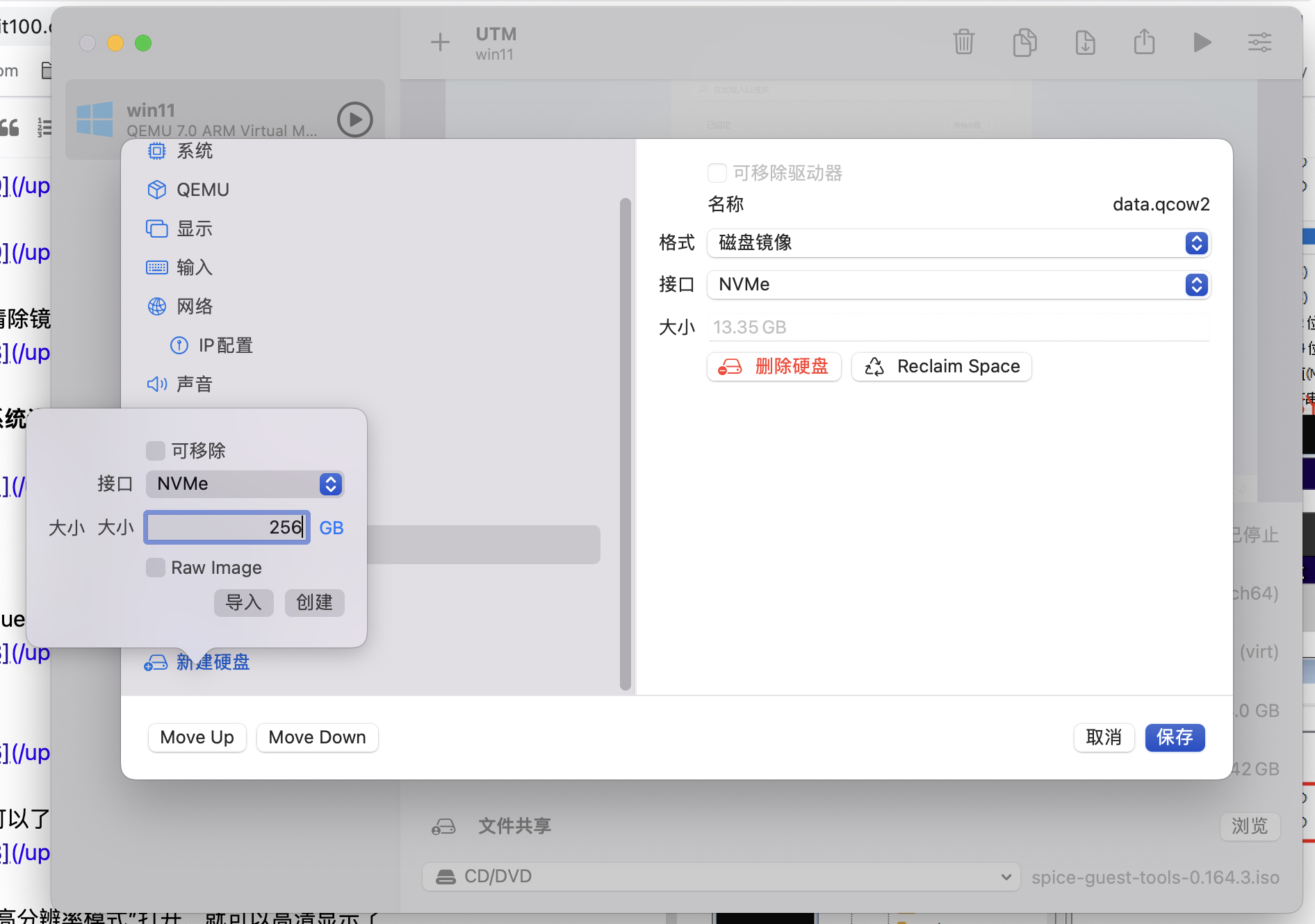
Task: Click the 保存 save button
Action: coord(1175,737)
